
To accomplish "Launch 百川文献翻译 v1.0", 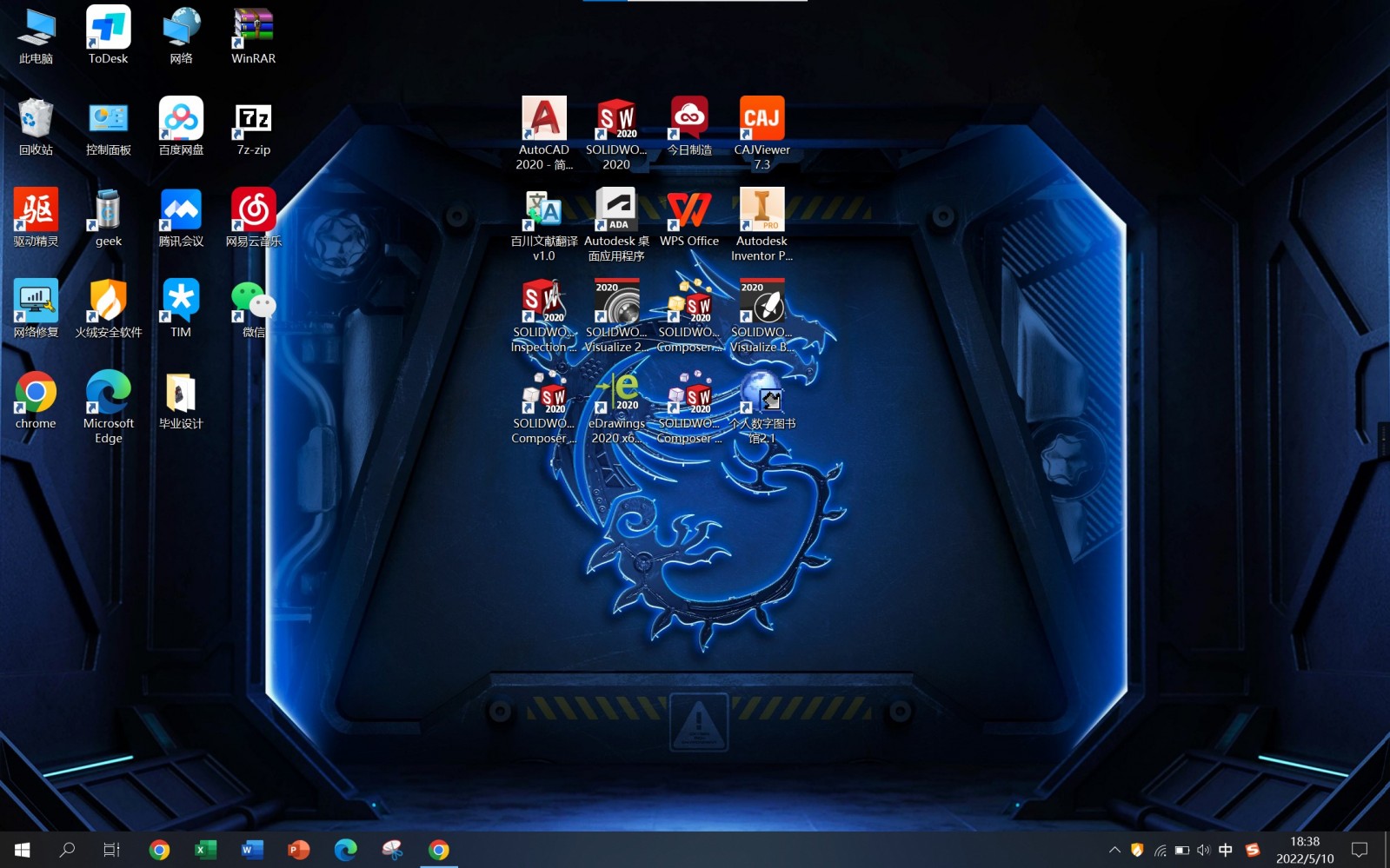I will click(544, 225).
